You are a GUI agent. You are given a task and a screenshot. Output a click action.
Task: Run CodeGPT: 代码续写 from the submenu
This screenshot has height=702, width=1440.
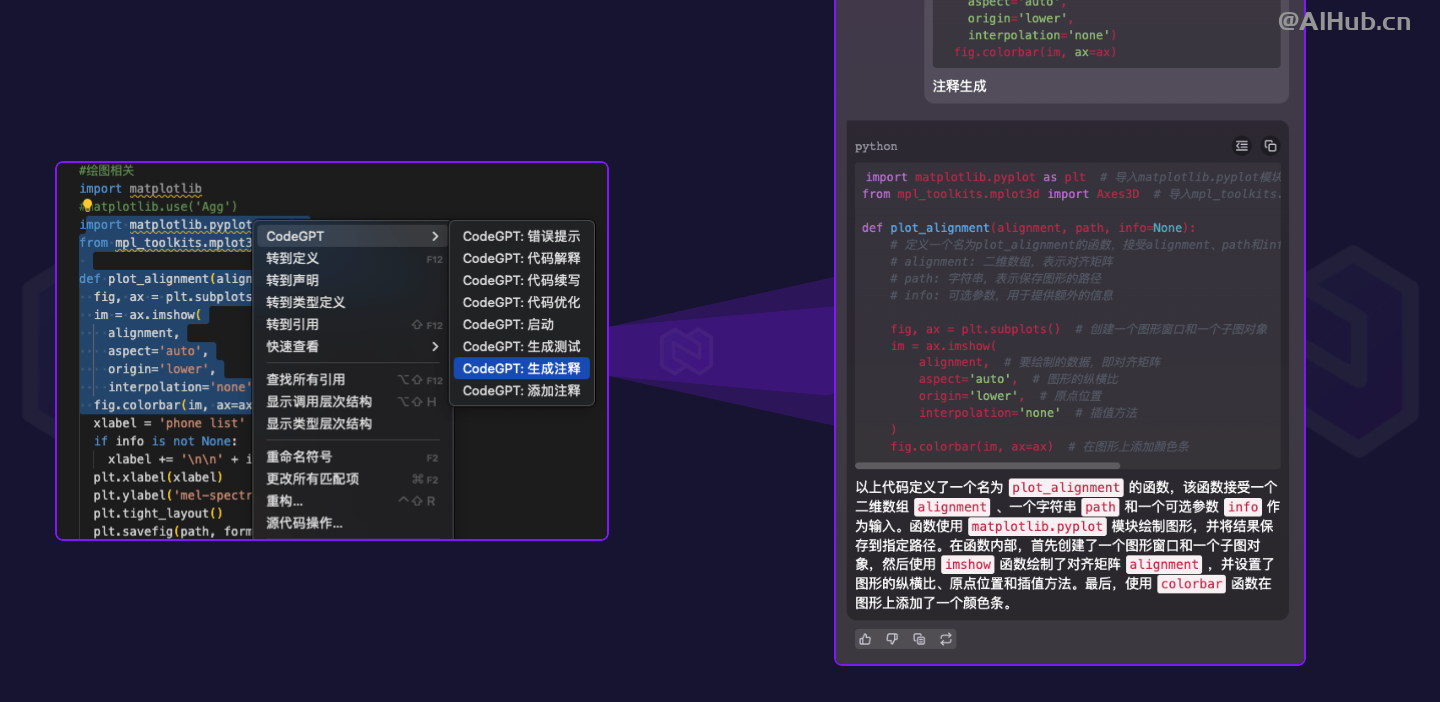[x=522, y=280]
